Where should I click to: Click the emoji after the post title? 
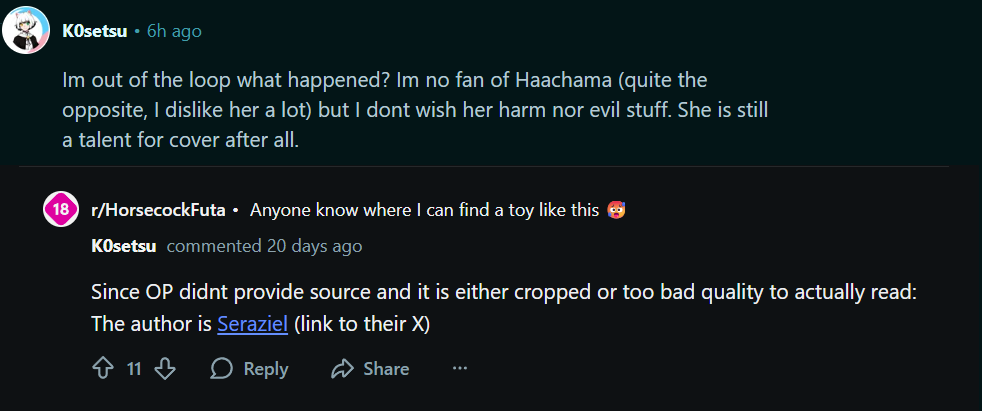coord(617,210)
